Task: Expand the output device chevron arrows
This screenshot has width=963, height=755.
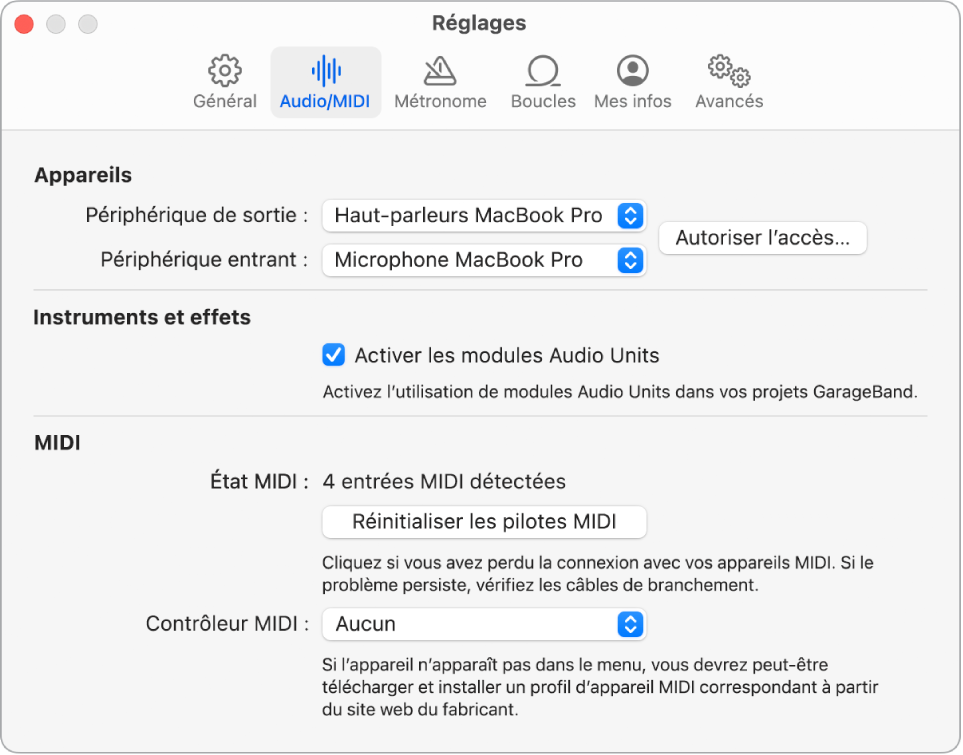Action: 631,215
